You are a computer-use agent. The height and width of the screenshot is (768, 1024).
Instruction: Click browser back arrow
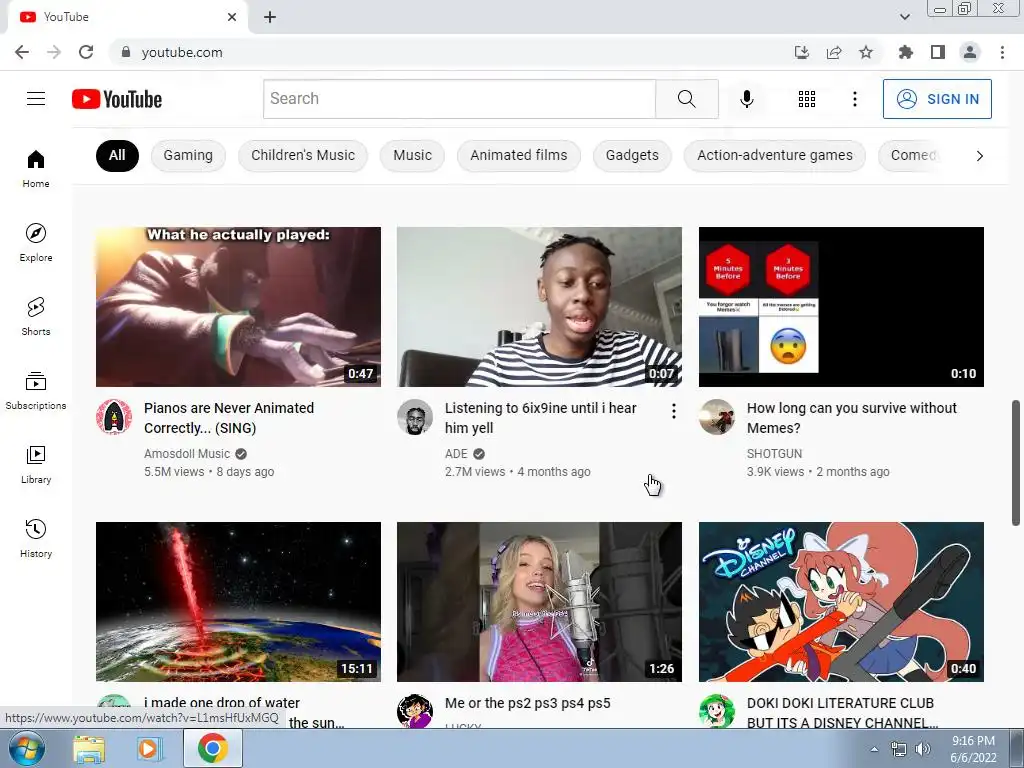(22, 52)
